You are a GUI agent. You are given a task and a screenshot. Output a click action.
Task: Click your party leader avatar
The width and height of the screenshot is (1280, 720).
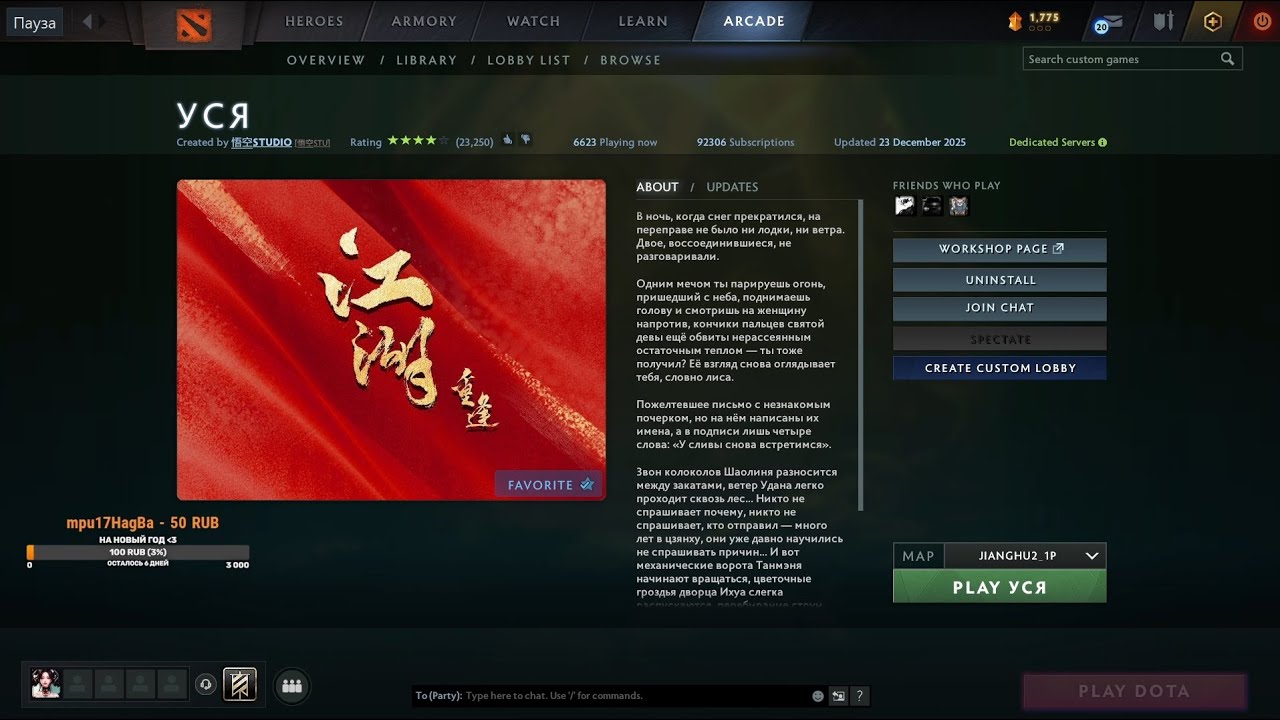[45, 684]
